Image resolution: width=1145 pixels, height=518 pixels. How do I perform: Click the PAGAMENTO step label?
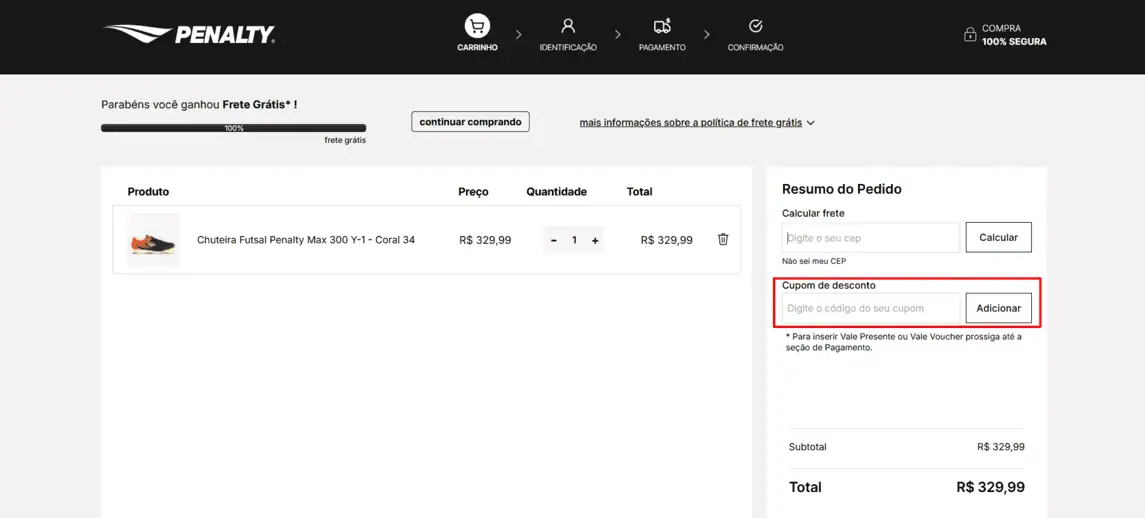[662, 47]
